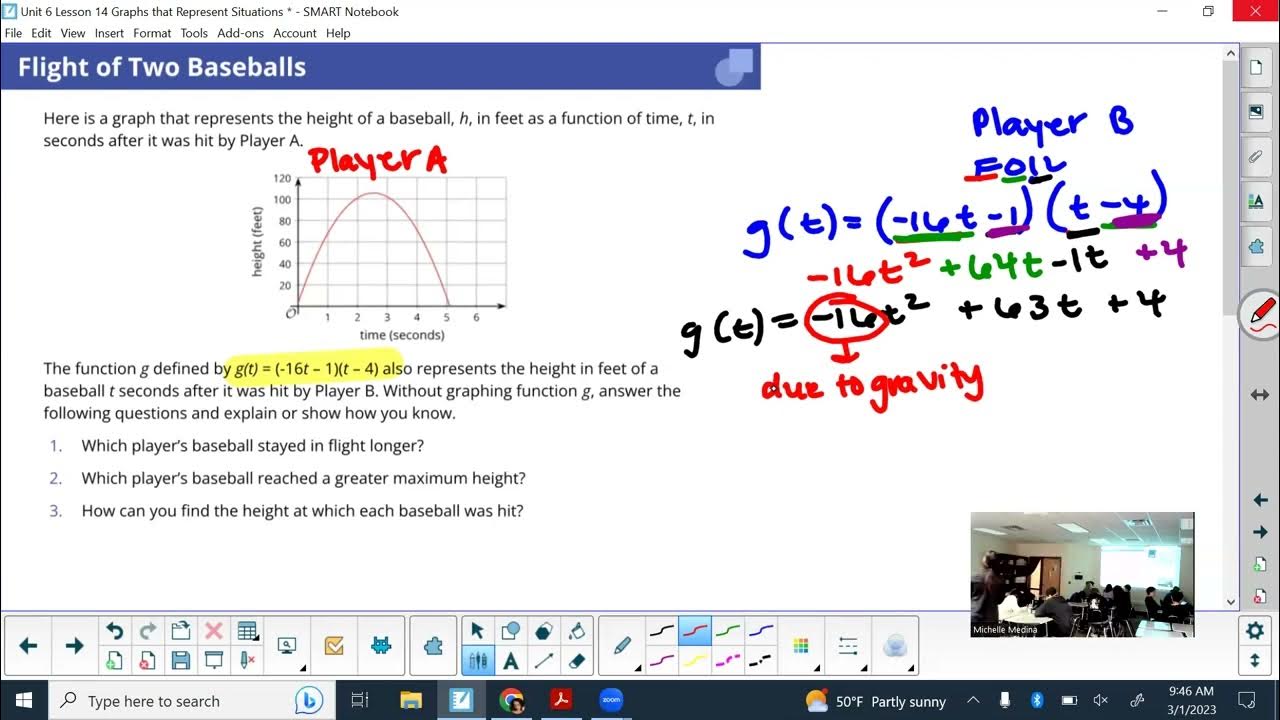Open the Gallery side tab
Screen dimensions: 1280x720
click(x=1256, y=112)
